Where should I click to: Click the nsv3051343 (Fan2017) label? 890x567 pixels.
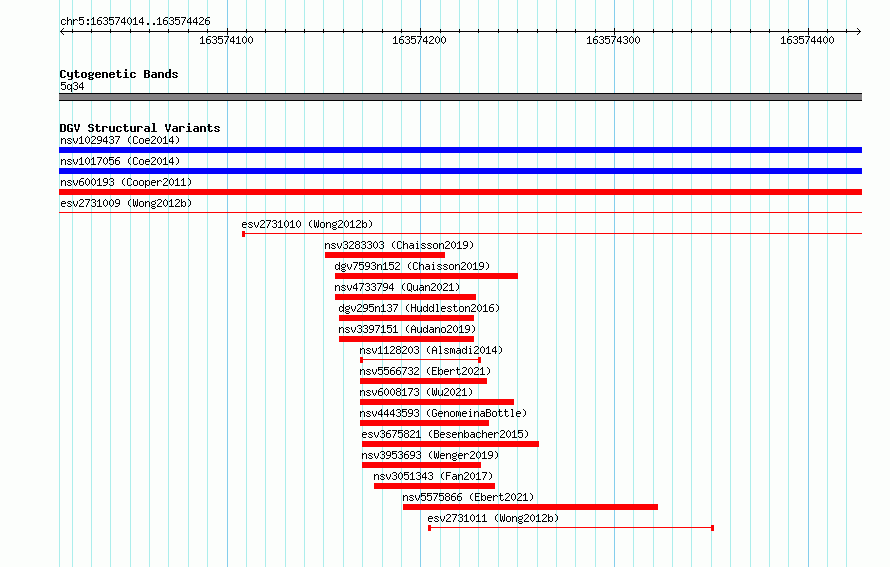tap(433, 476)
